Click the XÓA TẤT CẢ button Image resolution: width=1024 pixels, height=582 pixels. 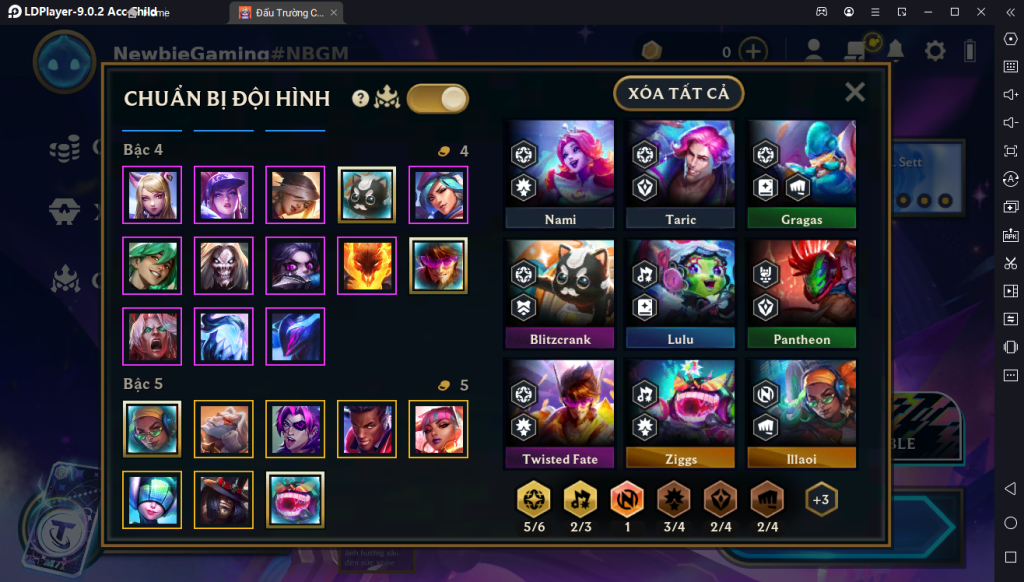point(679,93)
